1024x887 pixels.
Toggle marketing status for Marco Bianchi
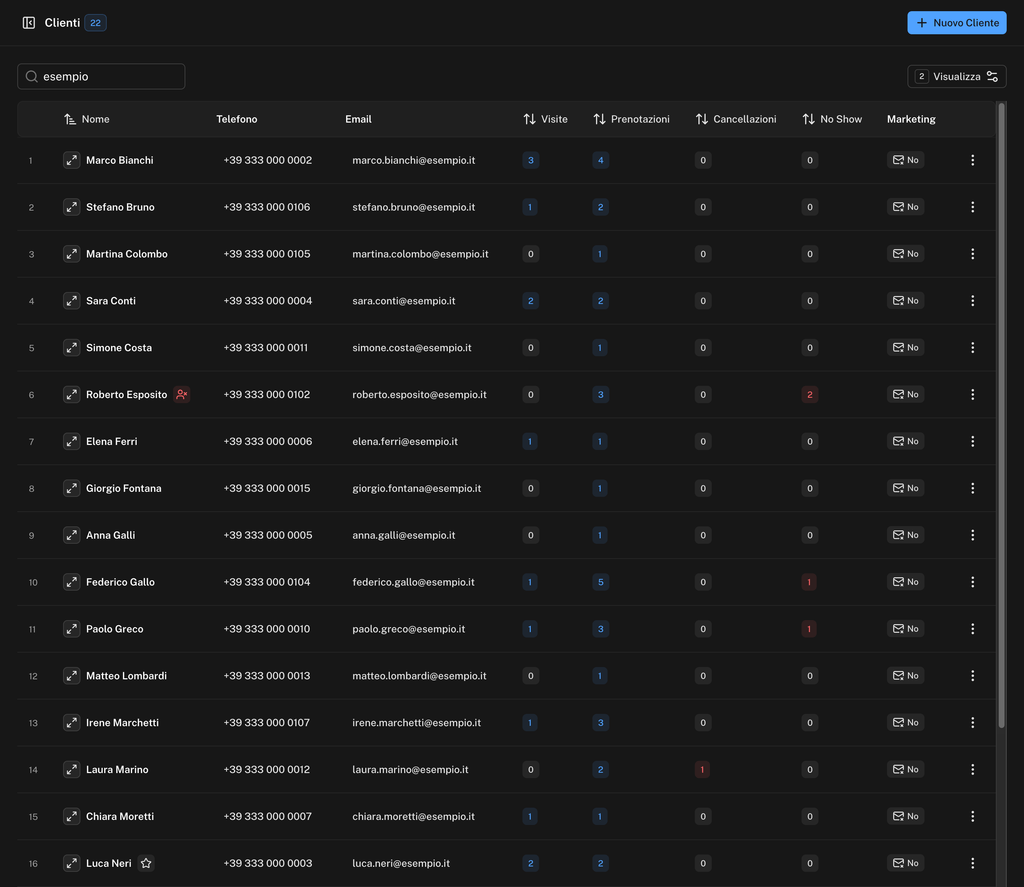905,160
